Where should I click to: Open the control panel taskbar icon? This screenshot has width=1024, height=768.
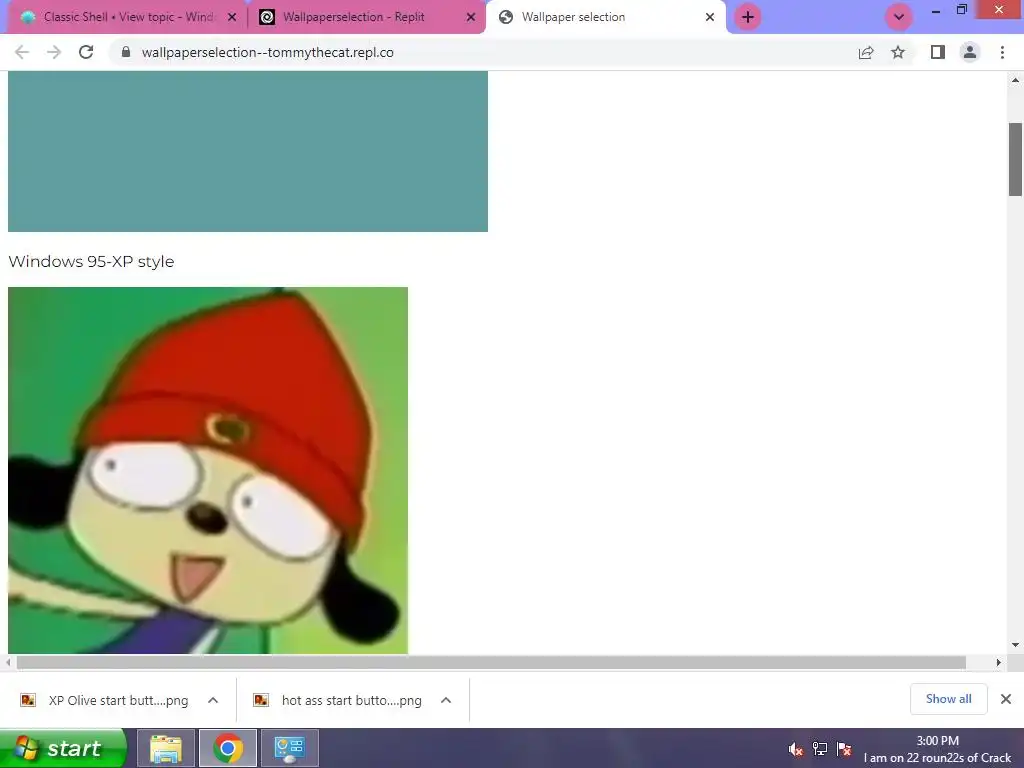point(289,748)
